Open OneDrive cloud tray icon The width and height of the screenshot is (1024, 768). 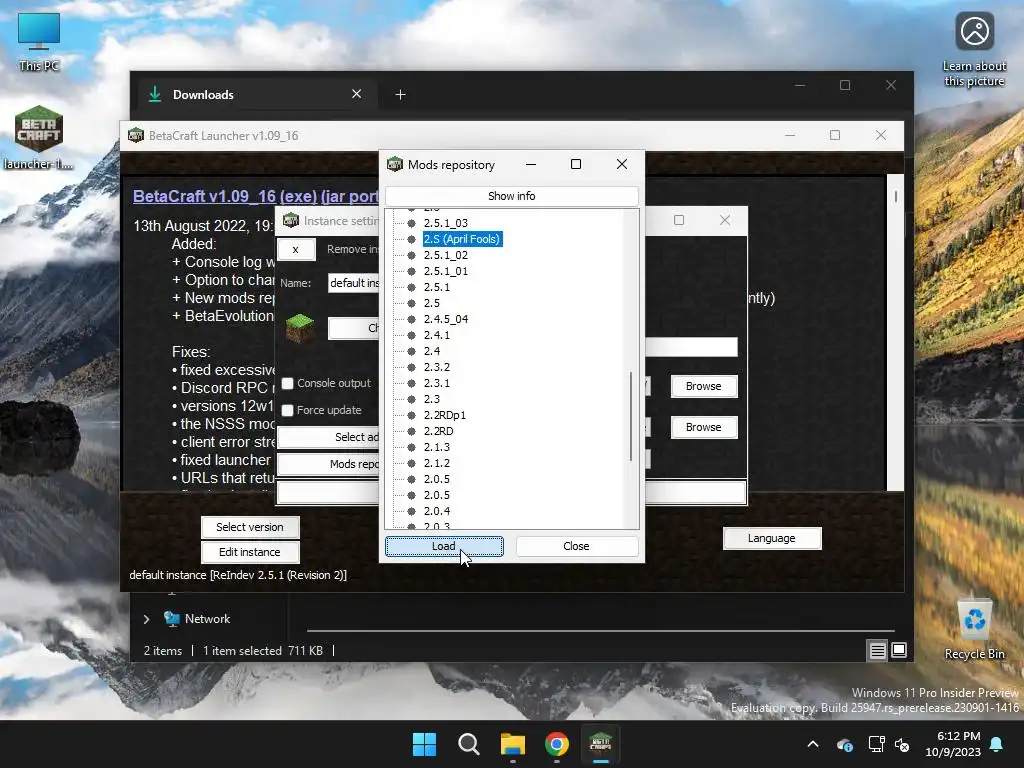coord(845,744)
